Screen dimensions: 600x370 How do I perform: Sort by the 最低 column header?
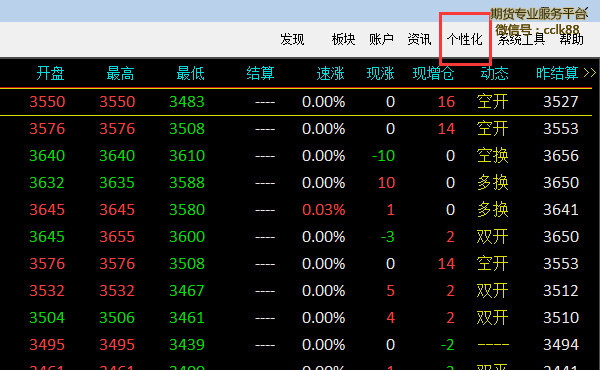click(190, 73)
